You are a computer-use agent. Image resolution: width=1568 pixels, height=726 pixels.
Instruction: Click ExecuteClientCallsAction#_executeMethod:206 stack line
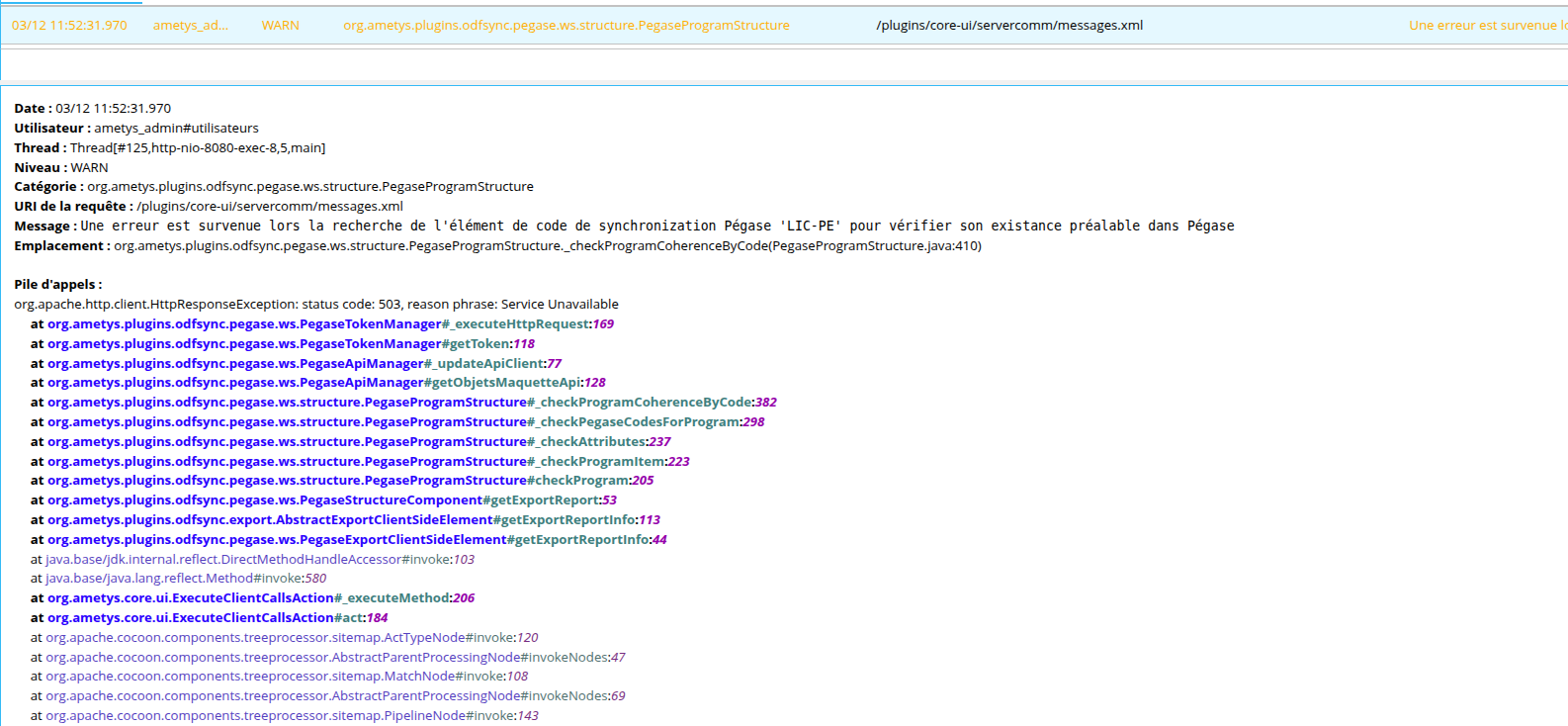click(x=261, y=598)
